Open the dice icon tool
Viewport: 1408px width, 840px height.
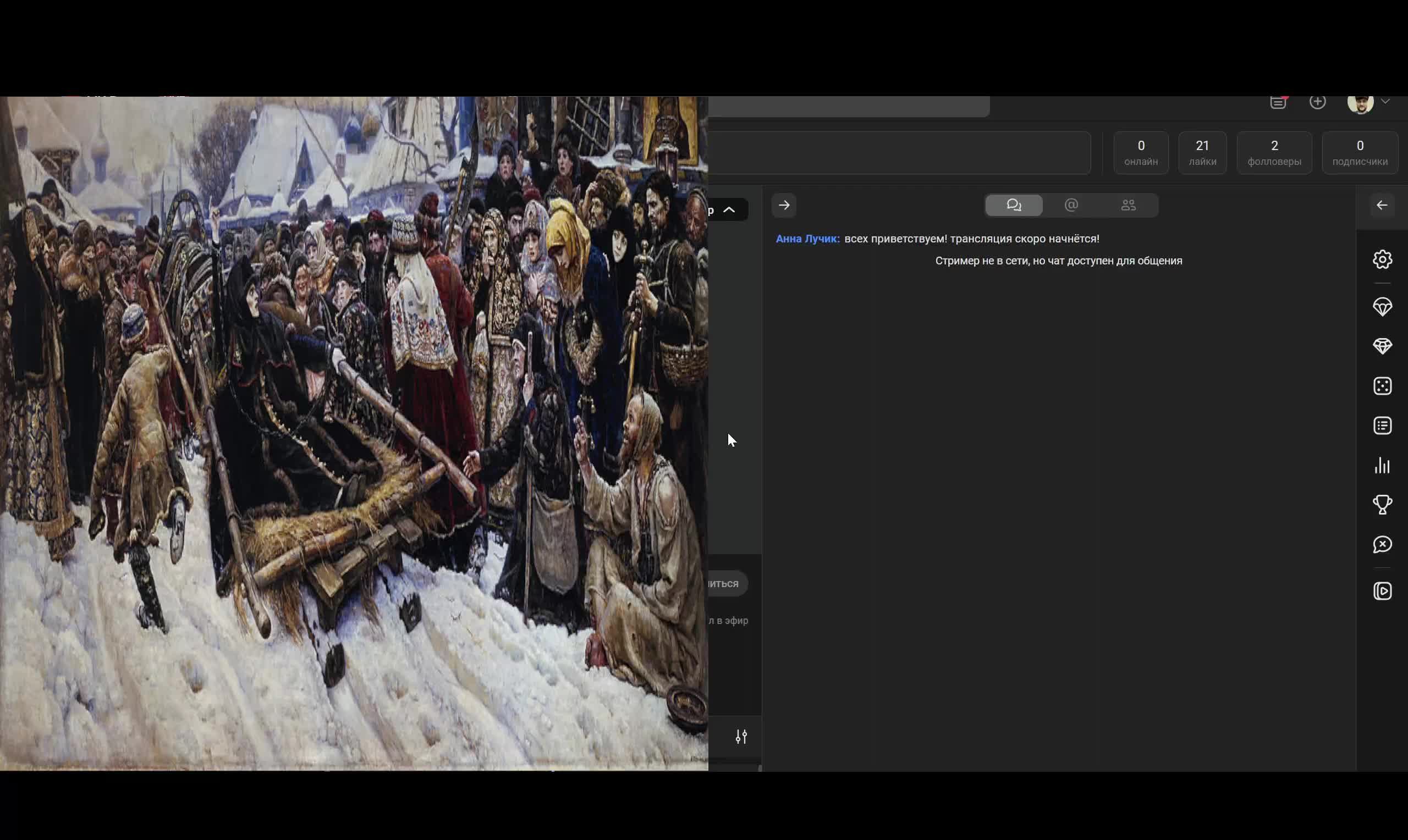(x=1382, y=386)
